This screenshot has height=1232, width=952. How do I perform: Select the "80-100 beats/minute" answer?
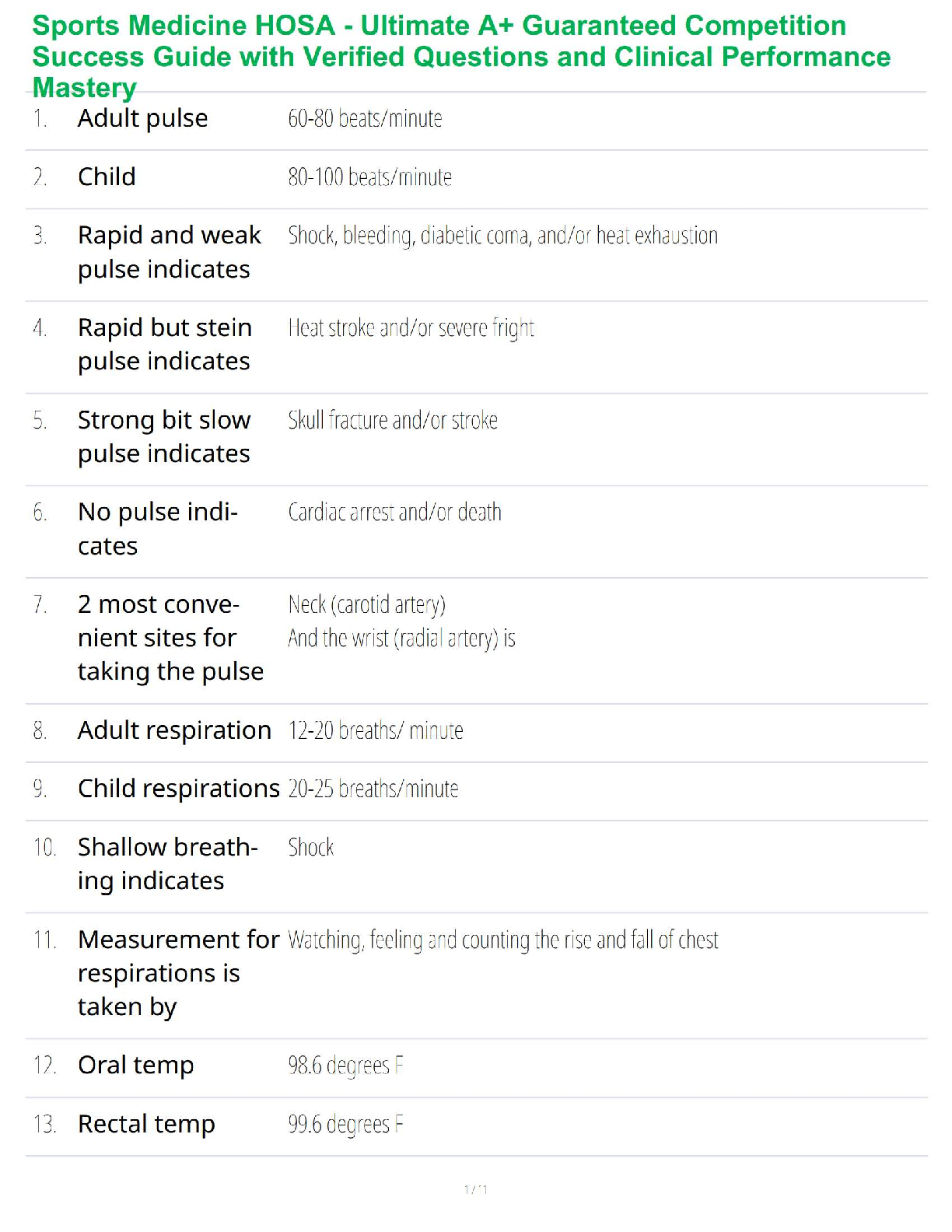(x=369, y=177)
